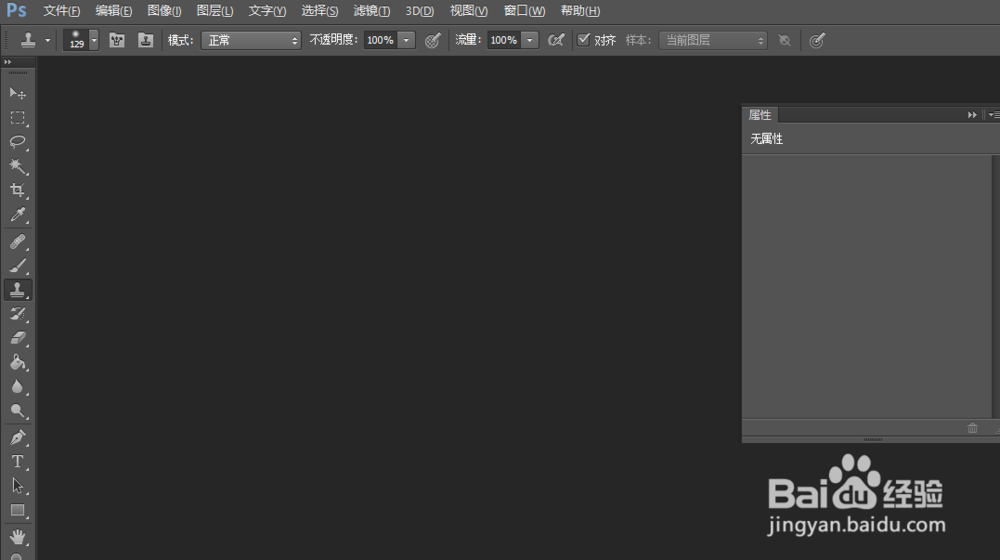Select the Move tool
The width and height of the screenshot is (1000, 560).
pos(17,94)
